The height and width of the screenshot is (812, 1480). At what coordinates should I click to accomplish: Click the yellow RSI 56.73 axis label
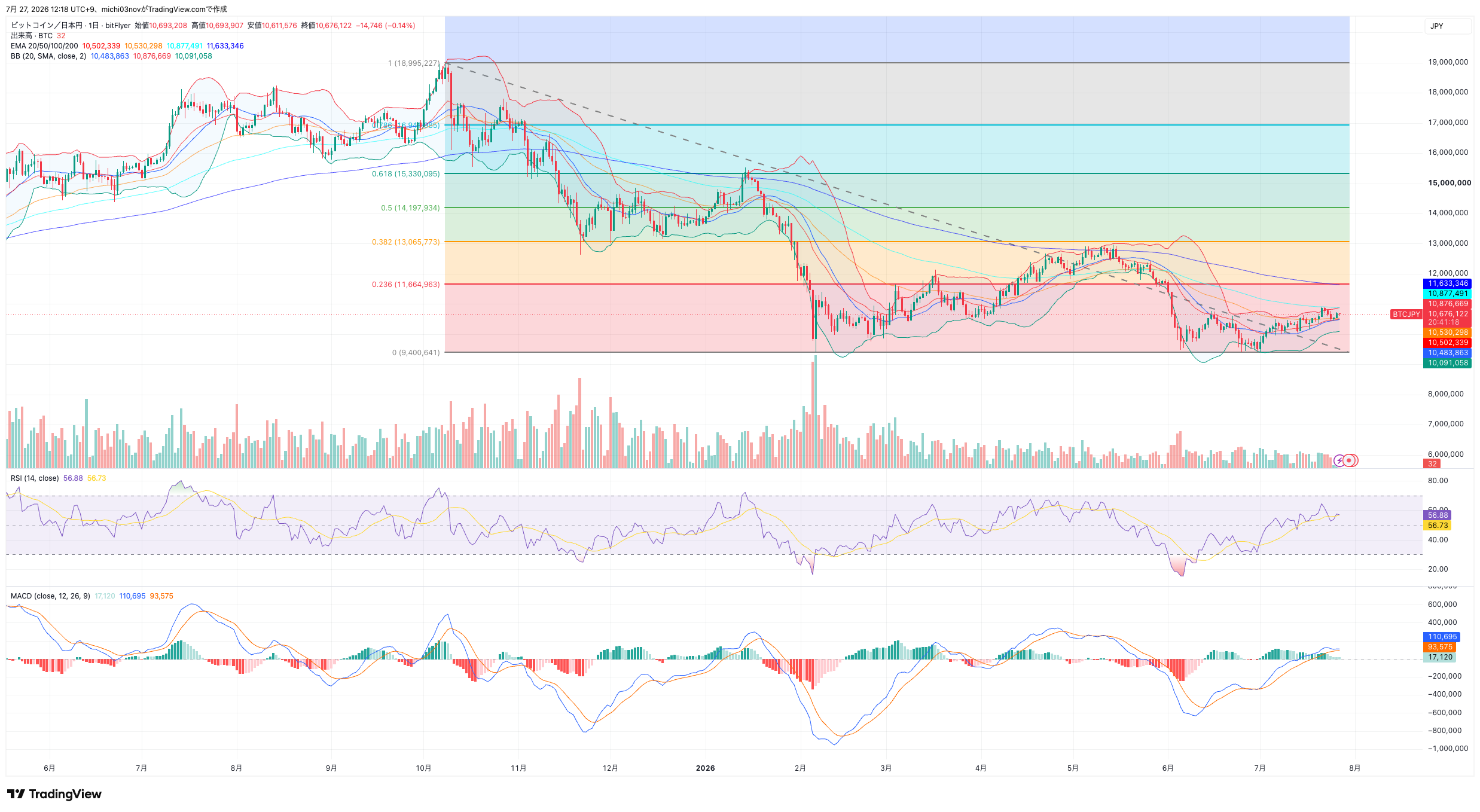1438,526
